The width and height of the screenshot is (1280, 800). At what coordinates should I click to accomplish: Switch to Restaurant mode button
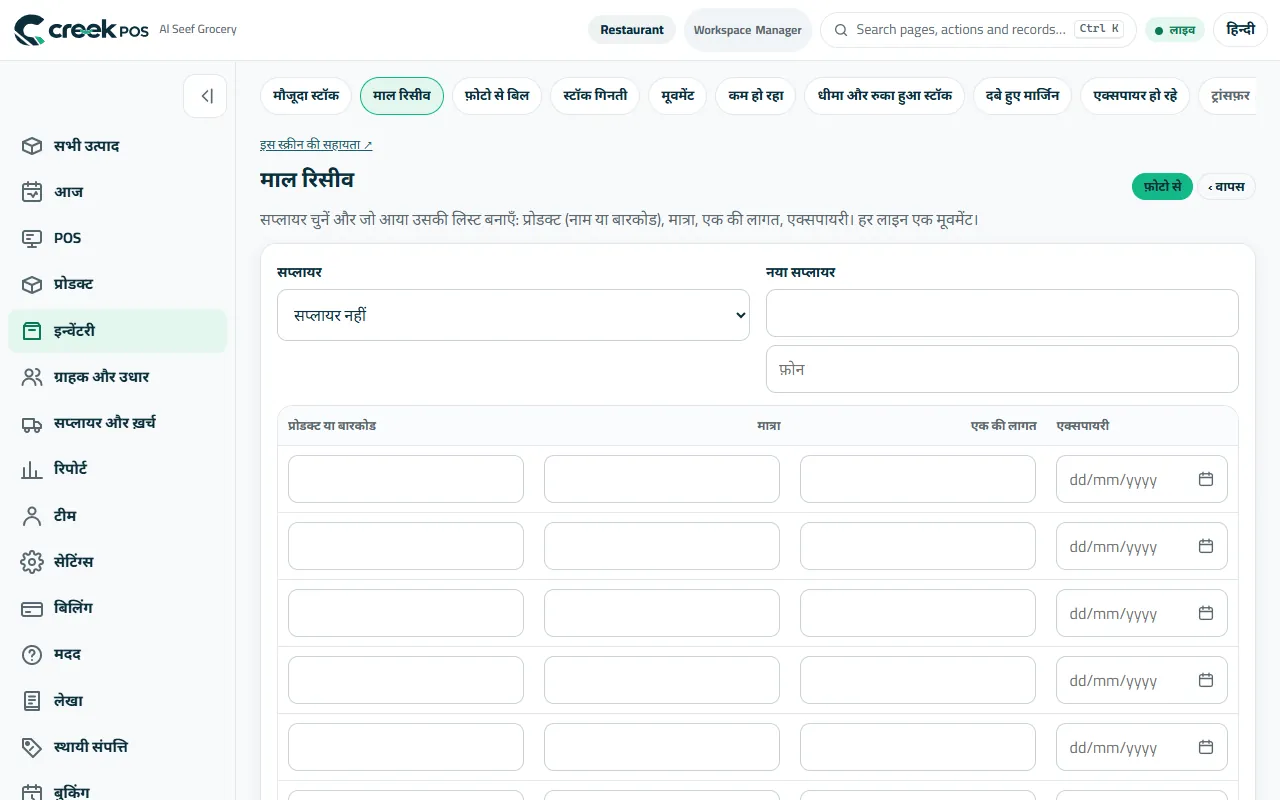632,30
